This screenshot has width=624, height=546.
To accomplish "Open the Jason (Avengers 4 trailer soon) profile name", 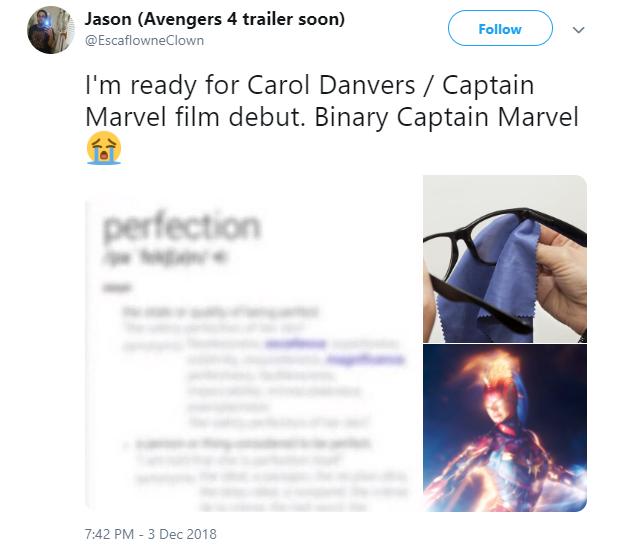I will (x=215, y=19).
